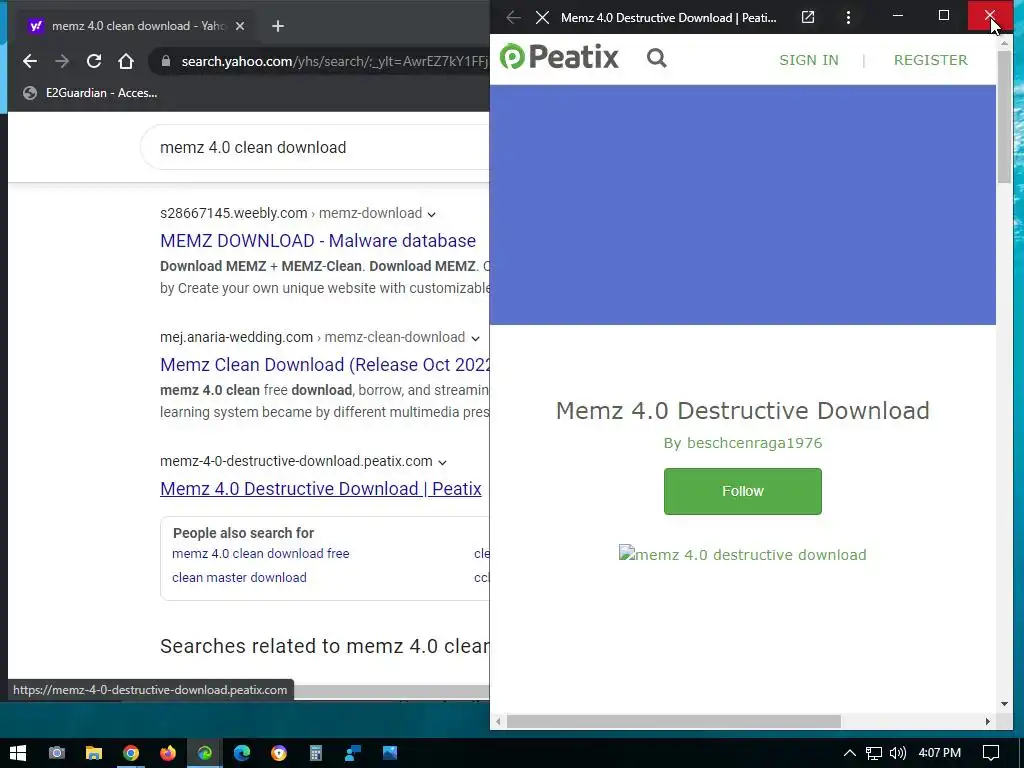This screenshot has width=1024, height=768.
Task: Click the Peatix blue cover banner
Action: pyautogui.click(x=743, y=204)
